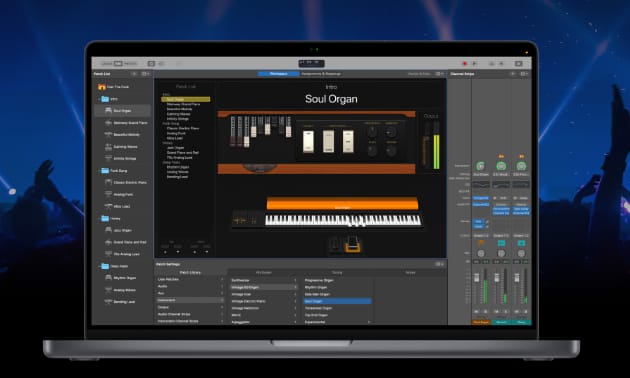Click the red record button in toolbar
Screen dimensions: 630x378
(x=464, y=63)
